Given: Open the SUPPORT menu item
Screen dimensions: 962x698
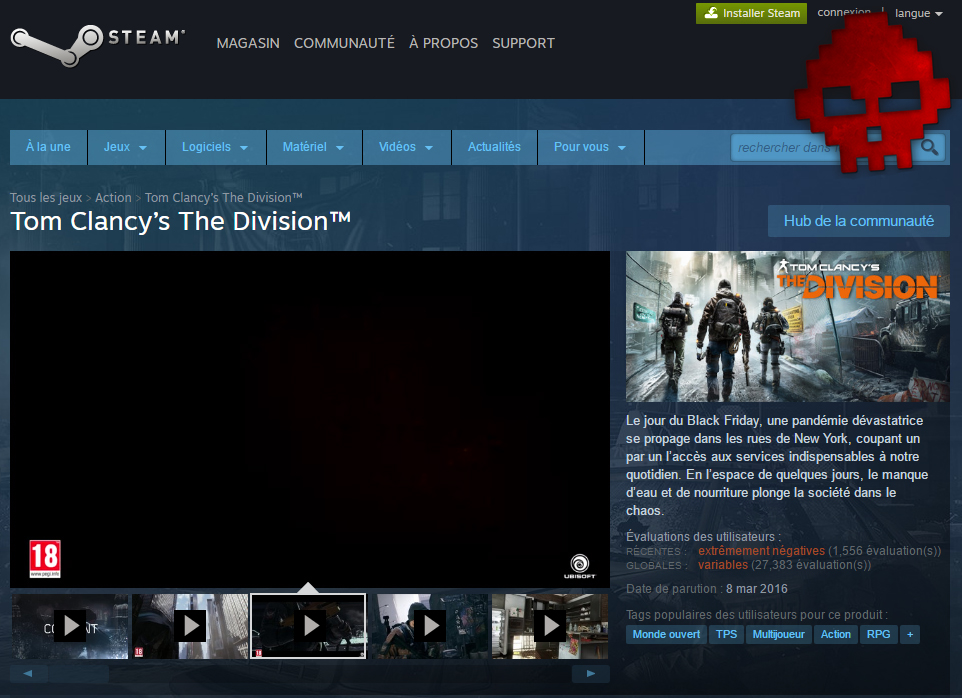Looking at the screenshot, I should coord(523,43).
